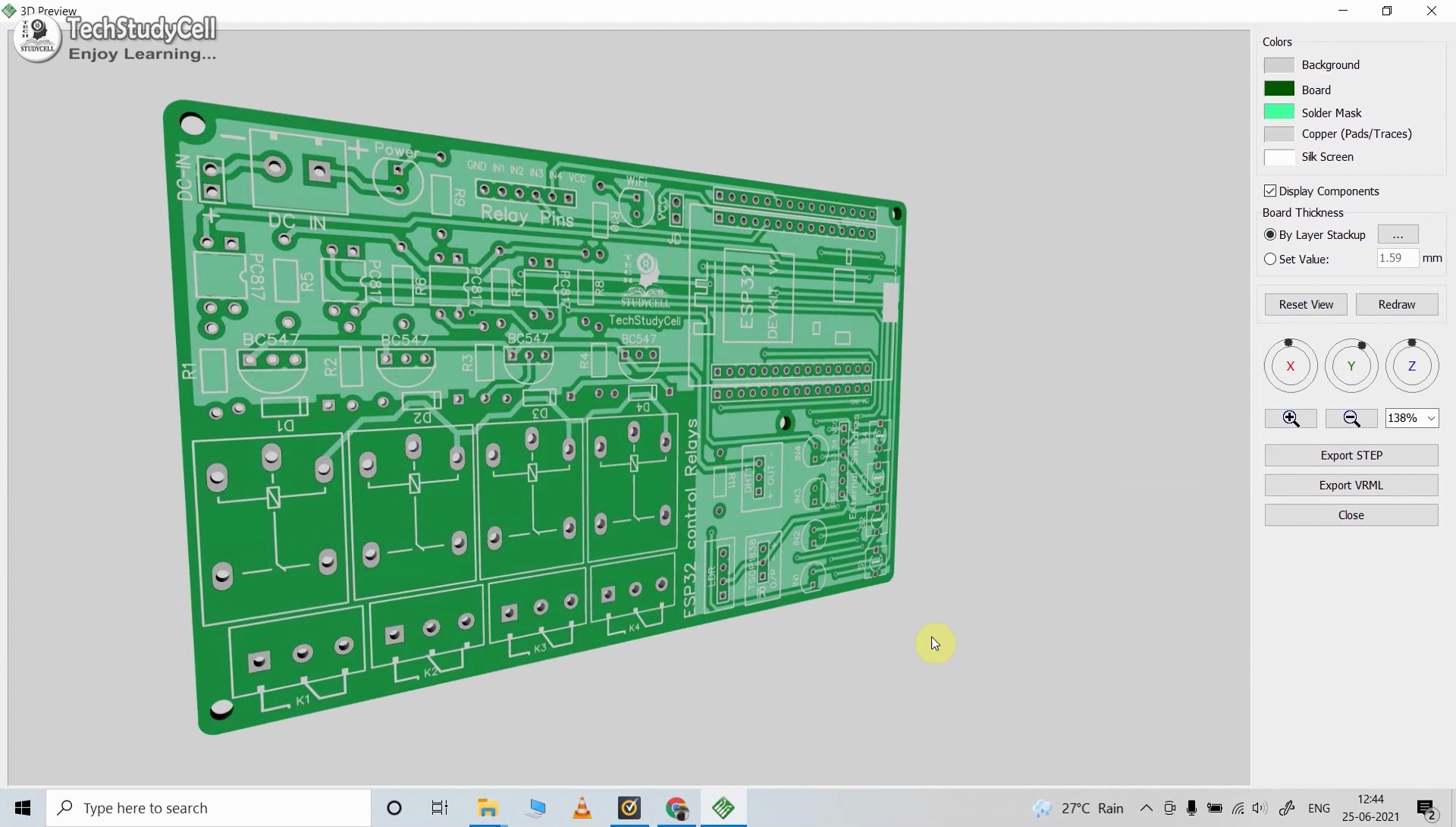Click the Z axis rotation button
This screenshot has width=1456, height=827.
pyautogui.click(x=1411, y=364)
